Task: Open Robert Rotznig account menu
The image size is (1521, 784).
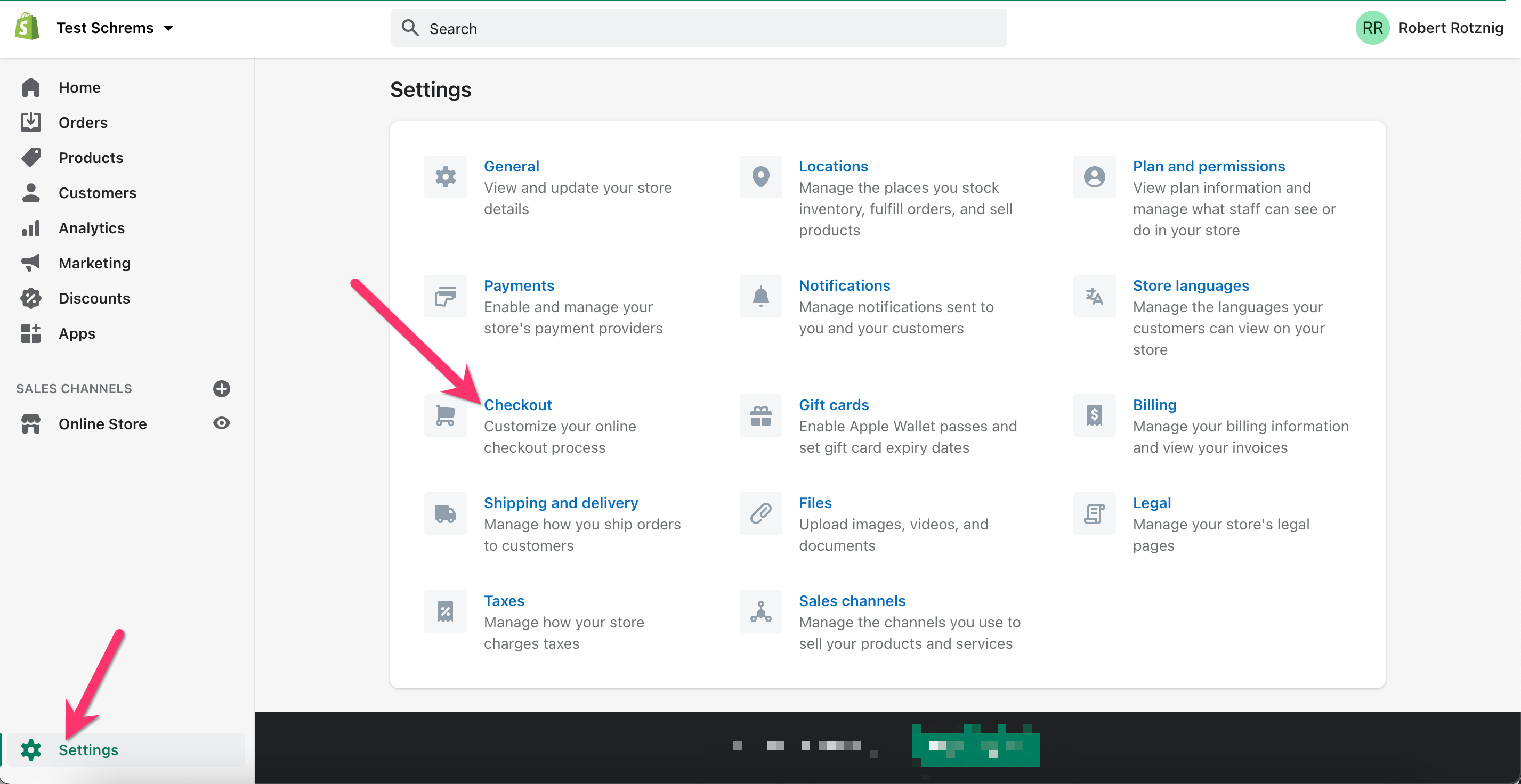Action: (x=1429, y=28)
